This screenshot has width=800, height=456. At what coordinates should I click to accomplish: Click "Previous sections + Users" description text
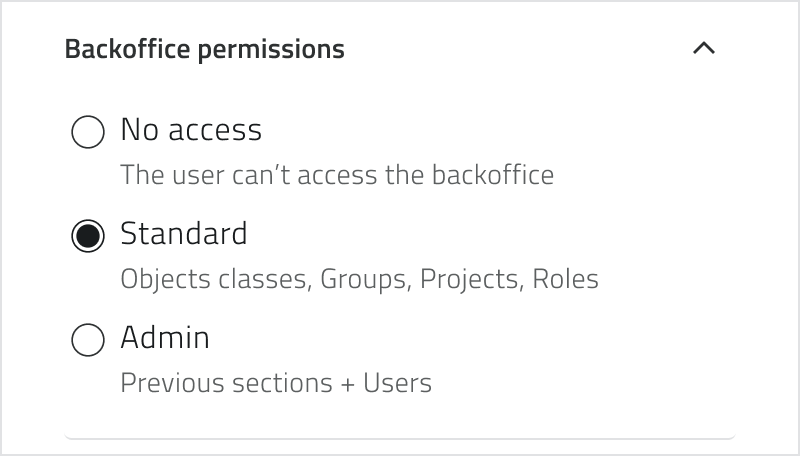[x=276, y=383]
